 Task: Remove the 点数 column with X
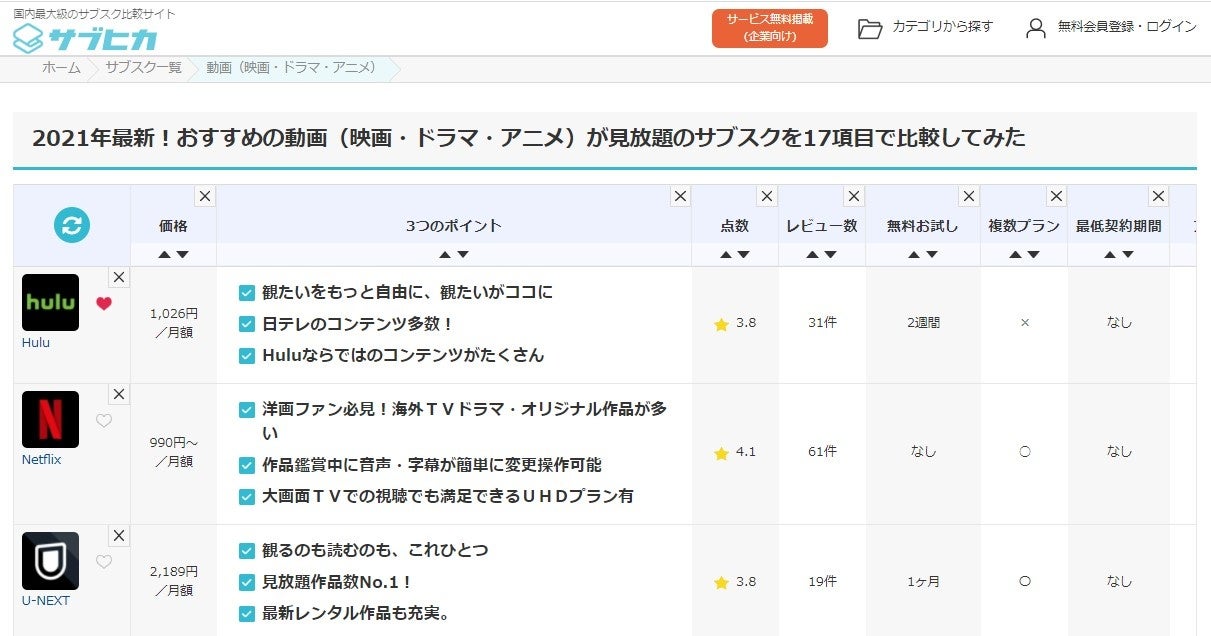(x=767, y=196)
